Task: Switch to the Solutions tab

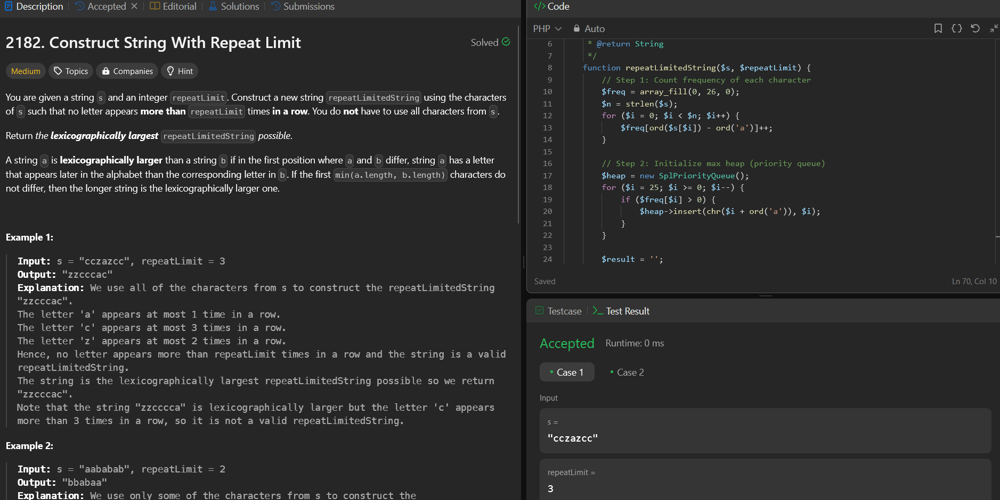Action: coord(233,6)
